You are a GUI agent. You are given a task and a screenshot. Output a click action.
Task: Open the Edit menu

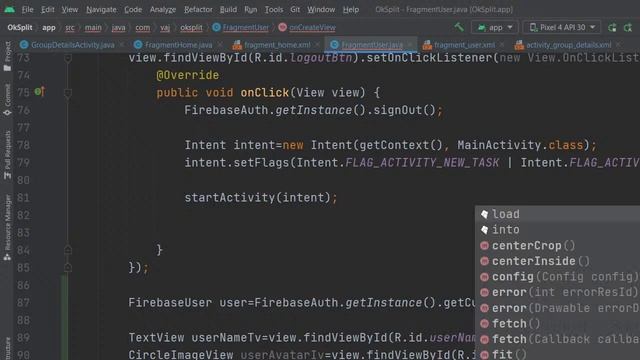(x=47, y=9)
